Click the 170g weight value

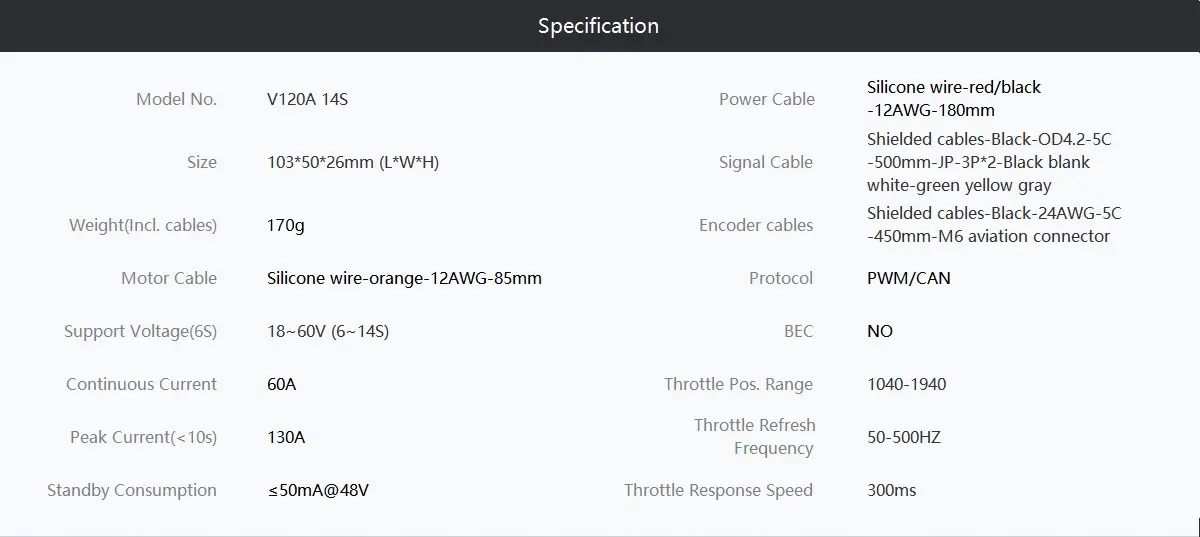[x=286, y=225]
